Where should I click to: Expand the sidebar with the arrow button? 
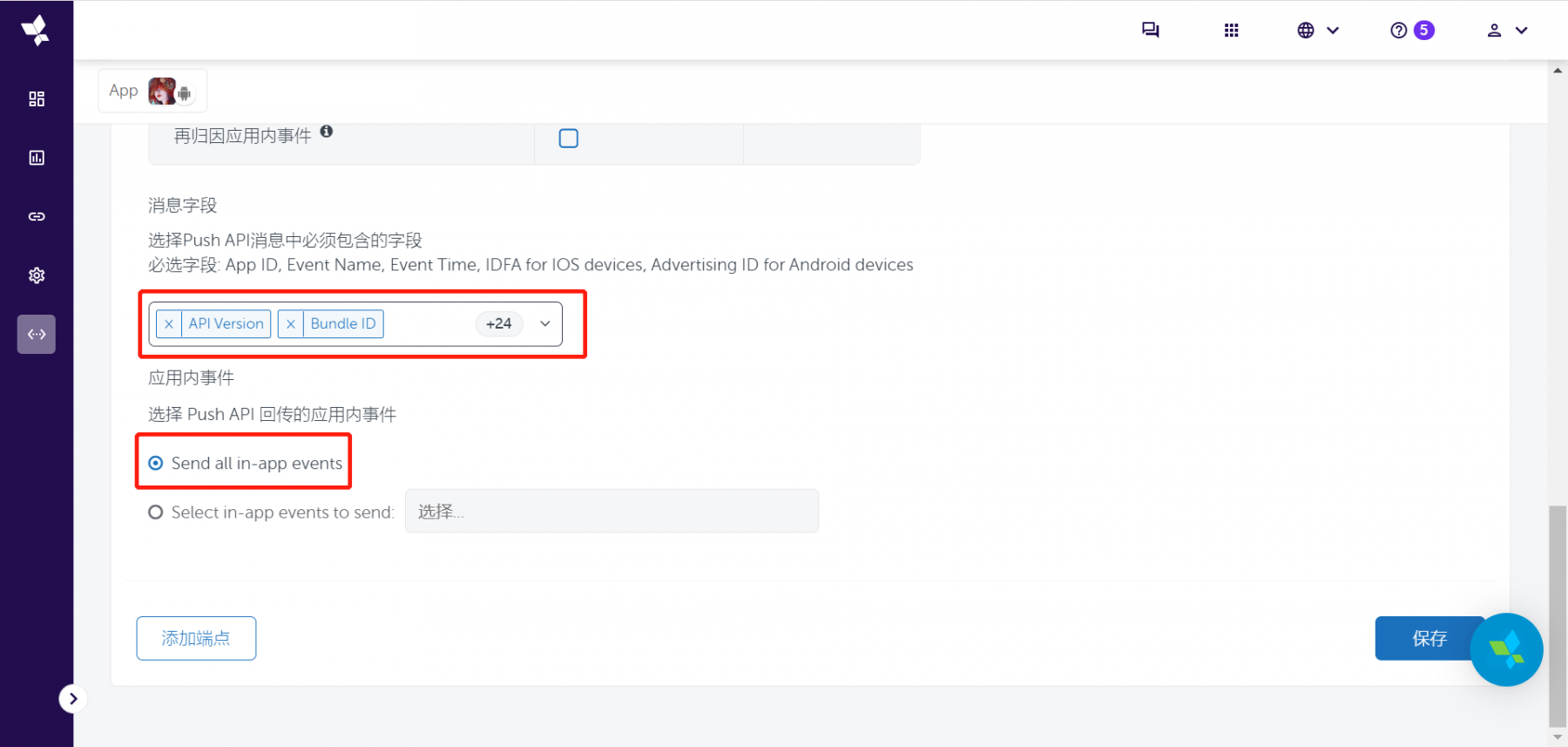click(73, 698)
